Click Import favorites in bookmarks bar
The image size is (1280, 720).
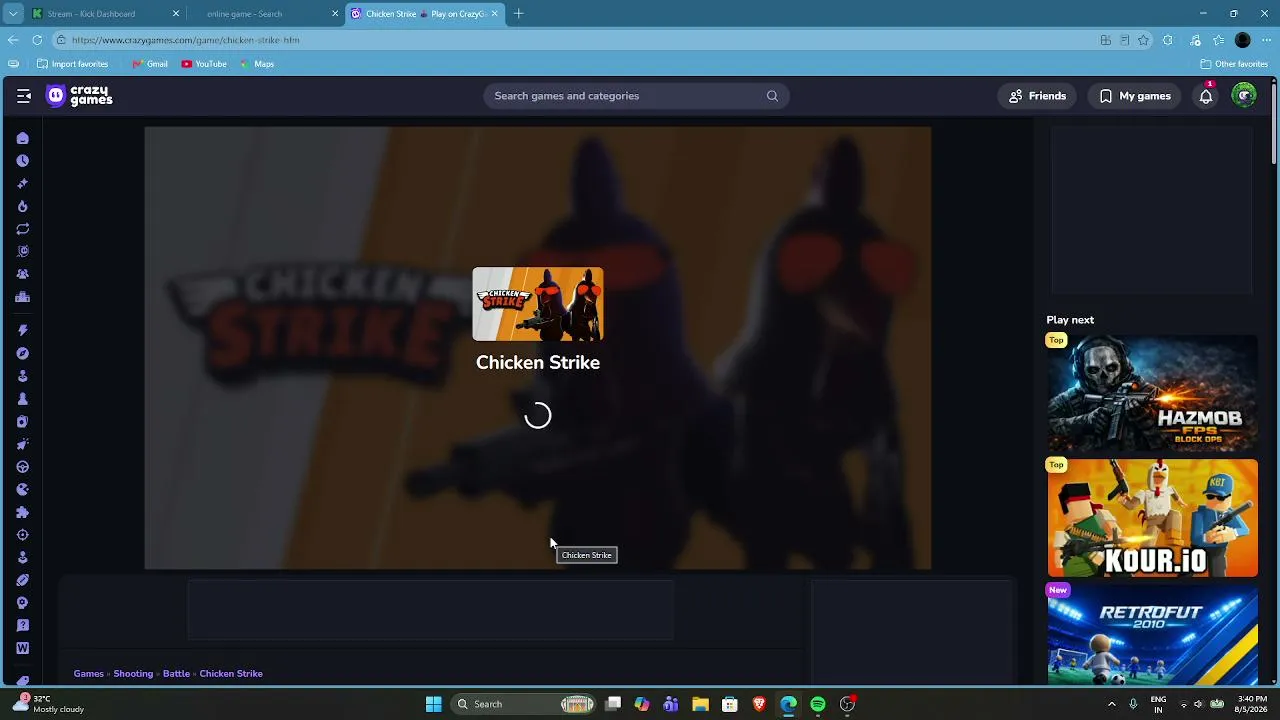(72, 64)
